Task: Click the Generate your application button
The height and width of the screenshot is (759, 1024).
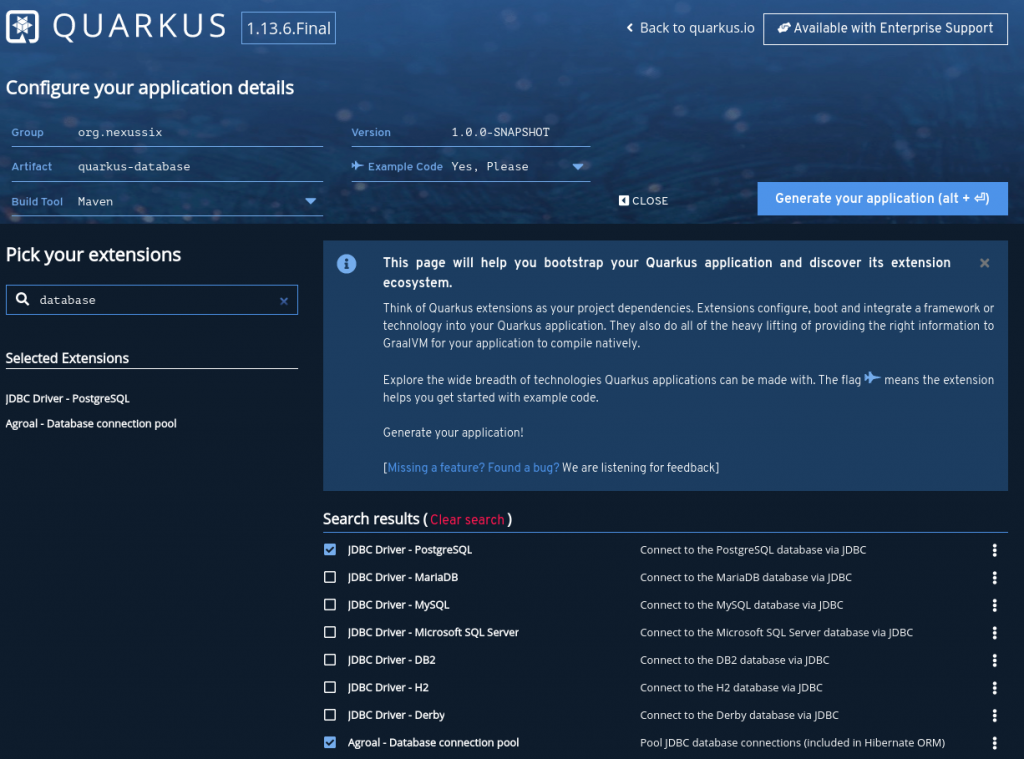Action: [x=882, y=199]
